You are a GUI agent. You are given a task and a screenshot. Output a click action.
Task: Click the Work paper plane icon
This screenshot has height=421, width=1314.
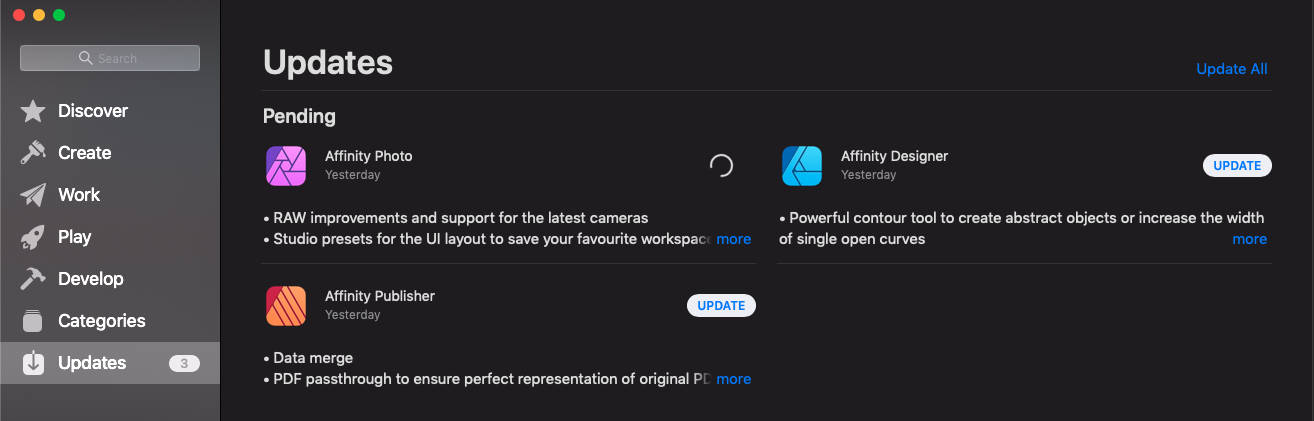(x=33, y=195)
